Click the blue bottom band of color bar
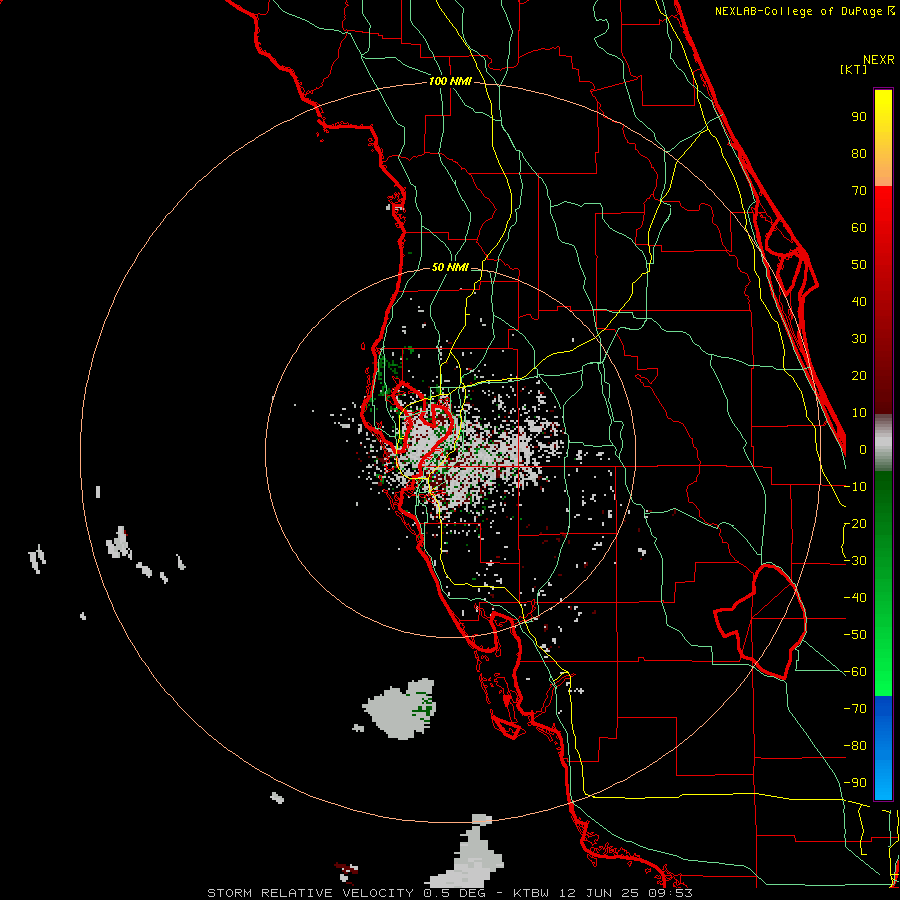Image resolution: width=900 pixels, height=900 pixels. [883, 747]
